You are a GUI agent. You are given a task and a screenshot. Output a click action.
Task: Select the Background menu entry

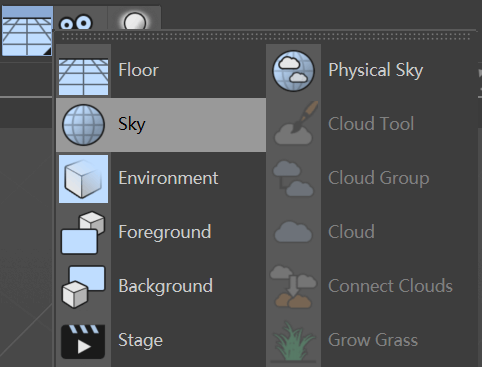pyautogui.click(x=161, y=287)
